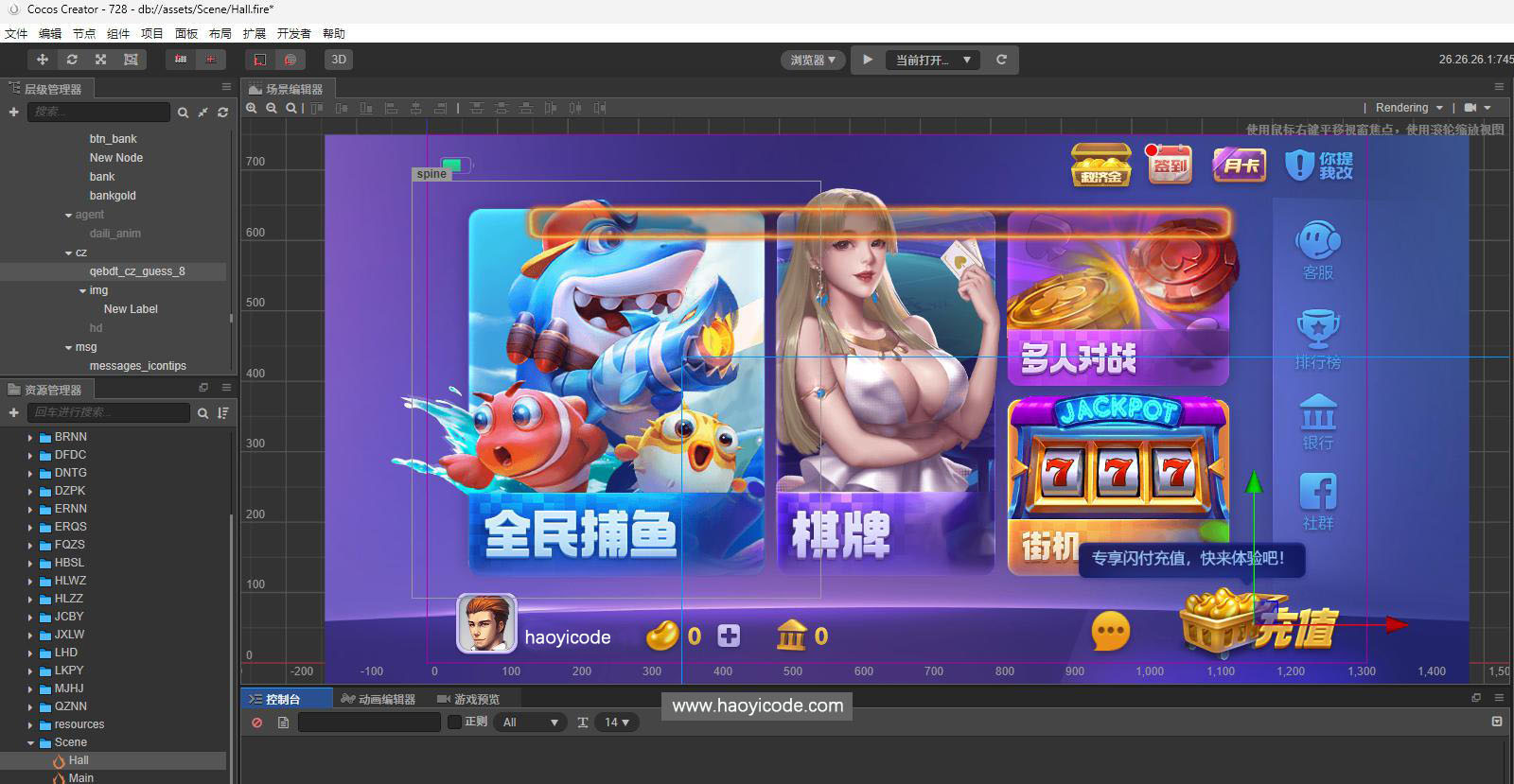Select the Move transform tool
Viewport: 1514px width, 784px height.
(42, 59)
